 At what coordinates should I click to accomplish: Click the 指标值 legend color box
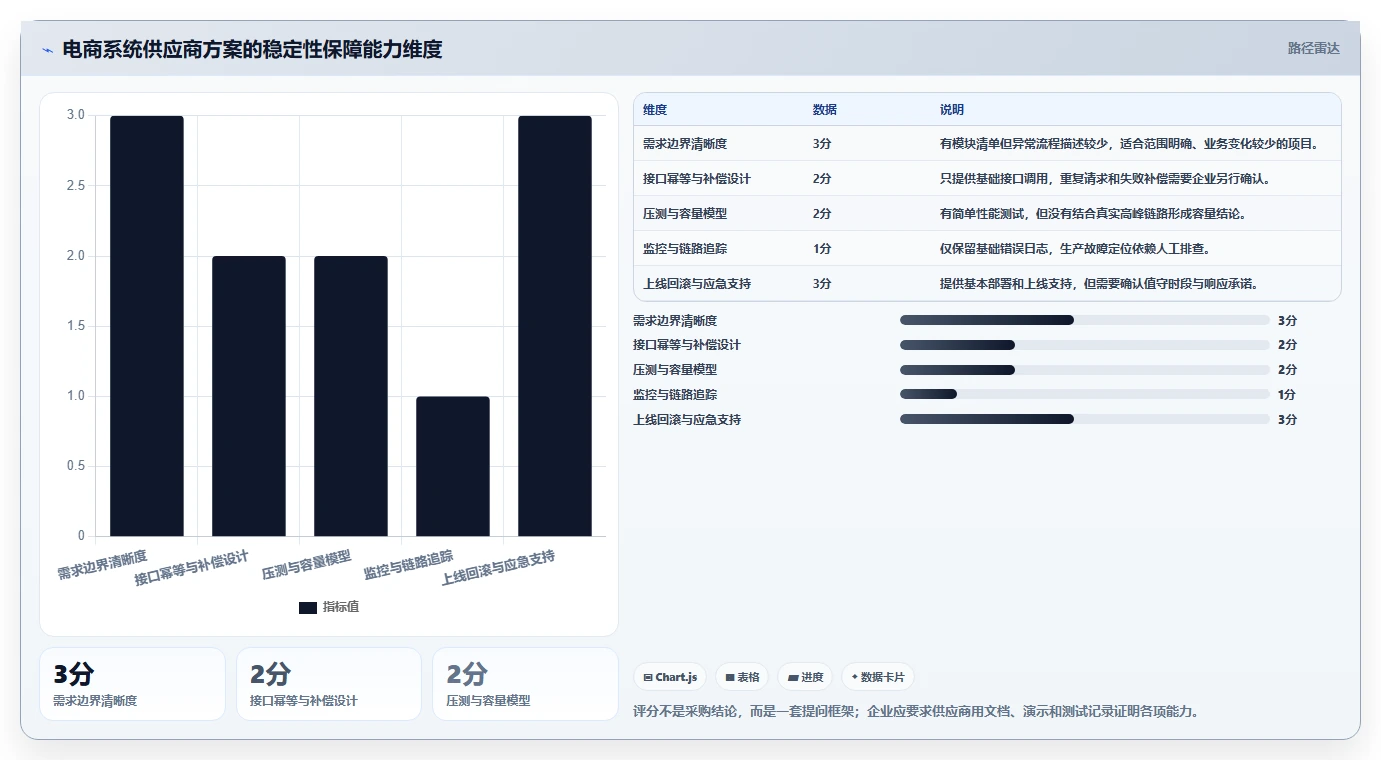click(x=308, y=608)
